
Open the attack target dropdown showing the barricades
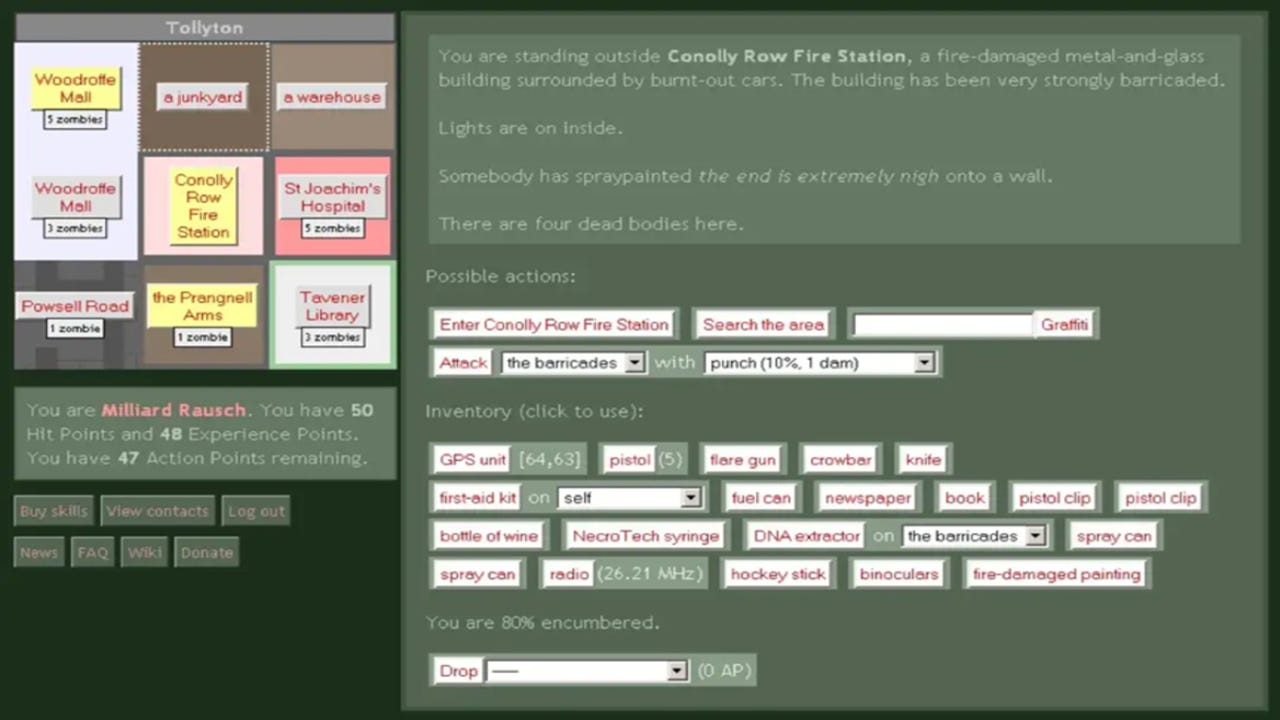pyautogui.click(x=574, y=363)
